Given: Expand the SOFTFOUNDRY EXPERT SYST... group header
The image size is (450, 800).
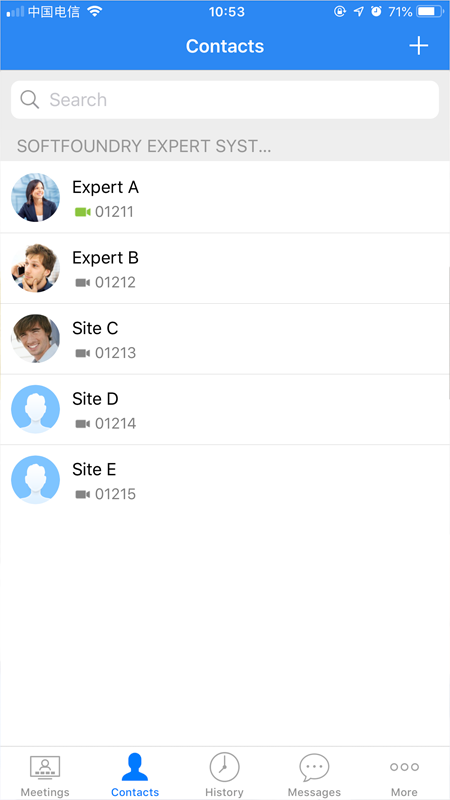Looking at the screenshot, I should [x=225, y=146].
